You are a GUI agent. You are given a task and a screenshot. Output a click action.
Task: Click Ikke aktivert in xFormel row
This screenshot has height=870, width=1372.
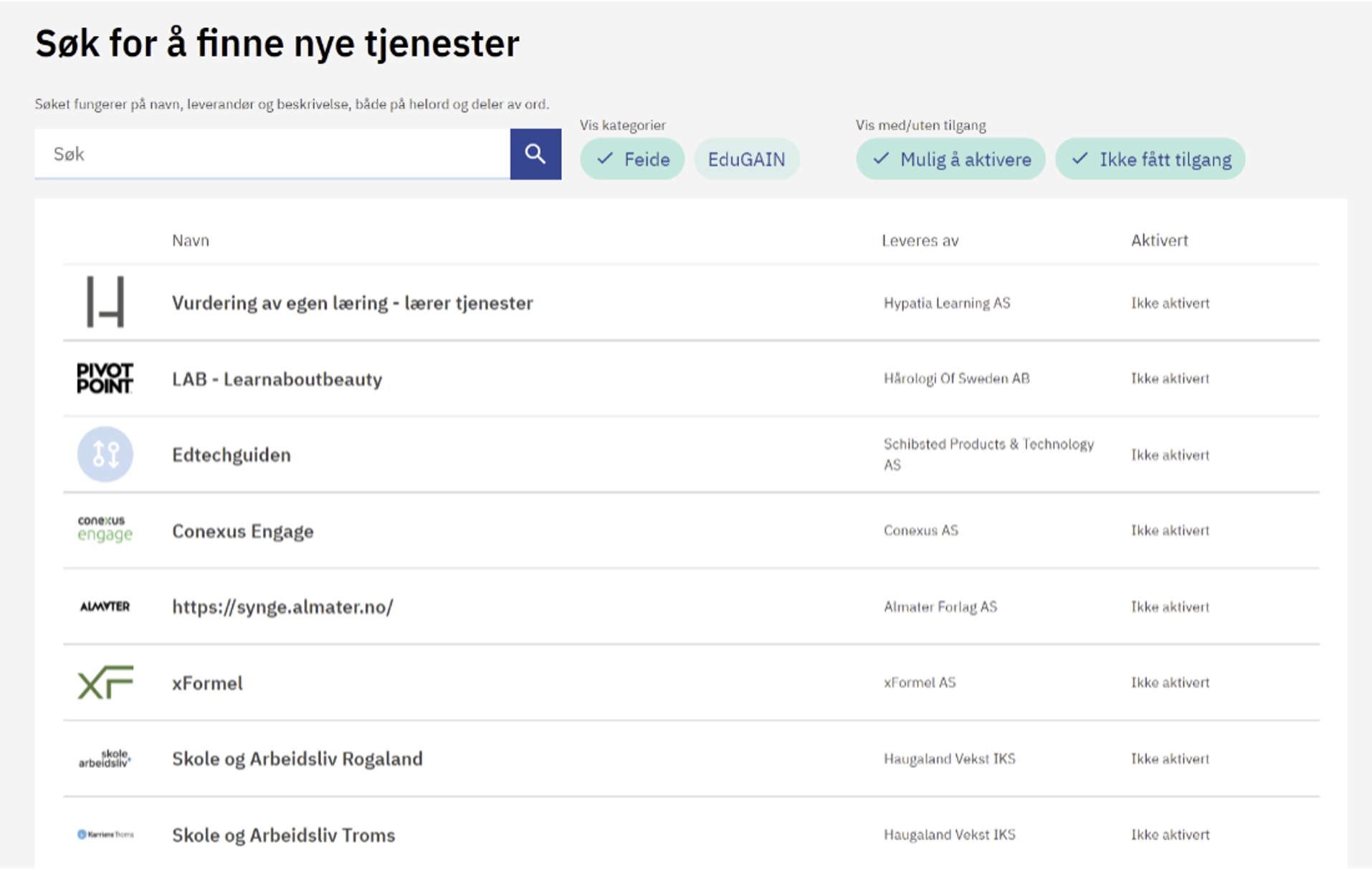1171,682
